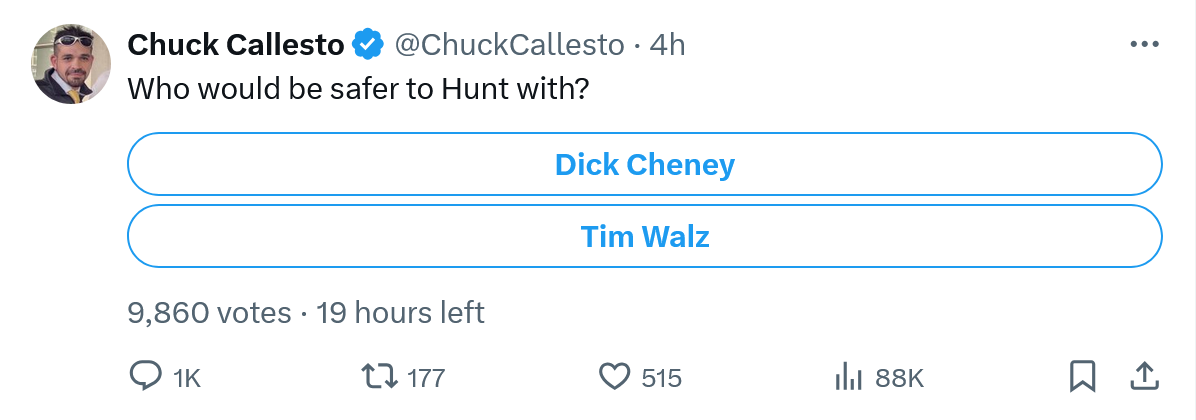This screenshot has width=1196, height=420.
Task: Click the reply speech bubble icon
Action: [146, 377]
